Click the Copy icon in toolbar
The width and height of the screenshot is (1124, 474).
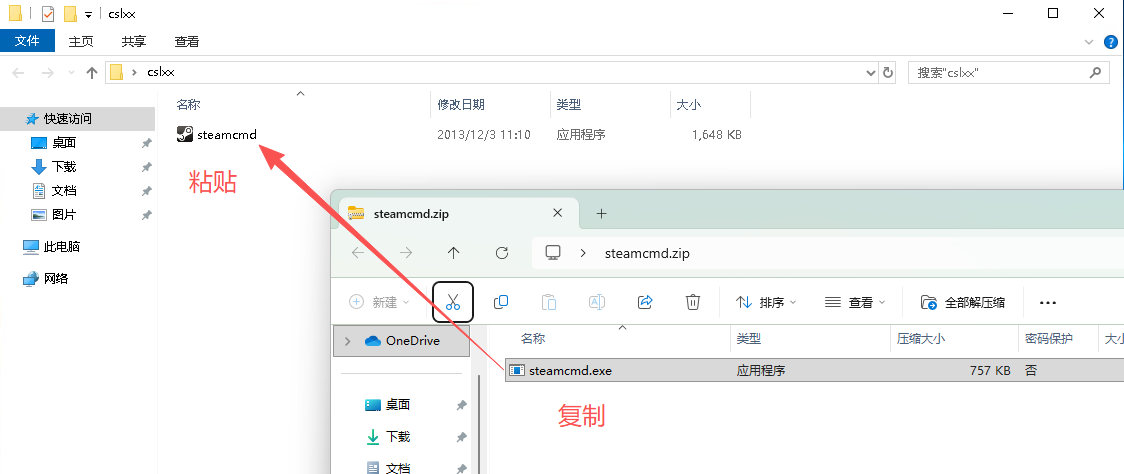click(501, 302)
